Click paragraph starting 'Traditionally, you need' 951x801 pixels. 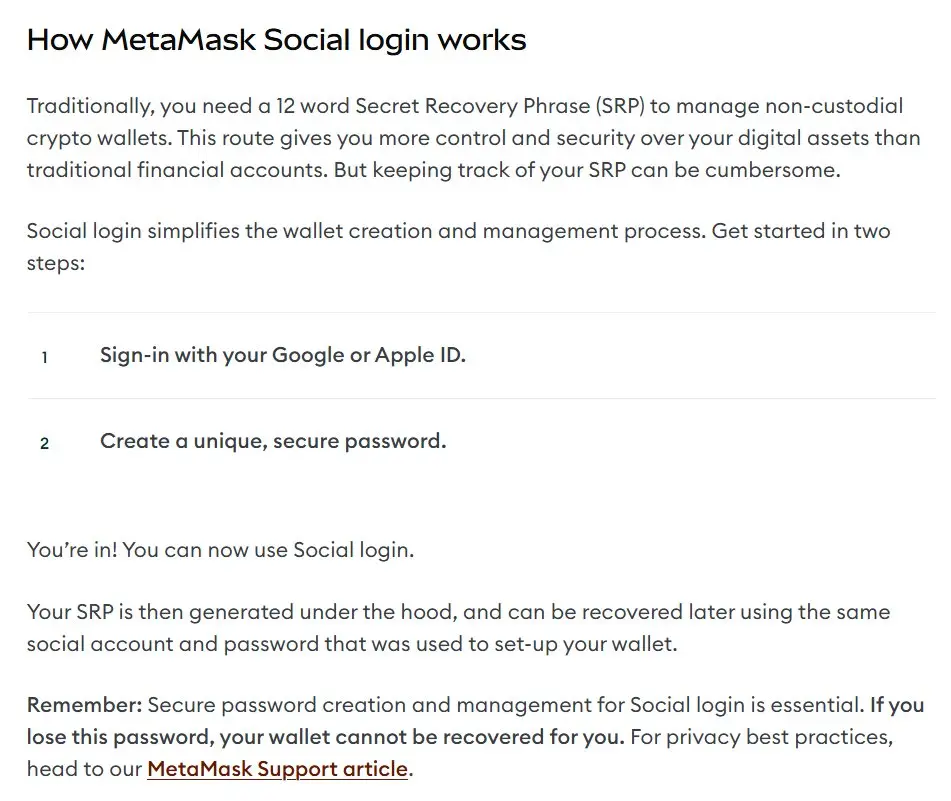click(x=474, y=138)
